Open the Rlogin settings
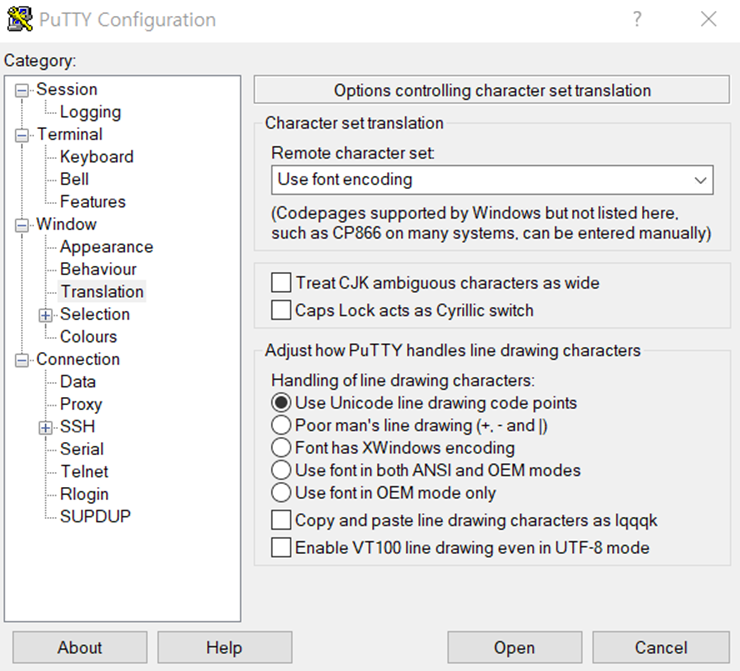The image size is (740, 671). pos(84,494)
